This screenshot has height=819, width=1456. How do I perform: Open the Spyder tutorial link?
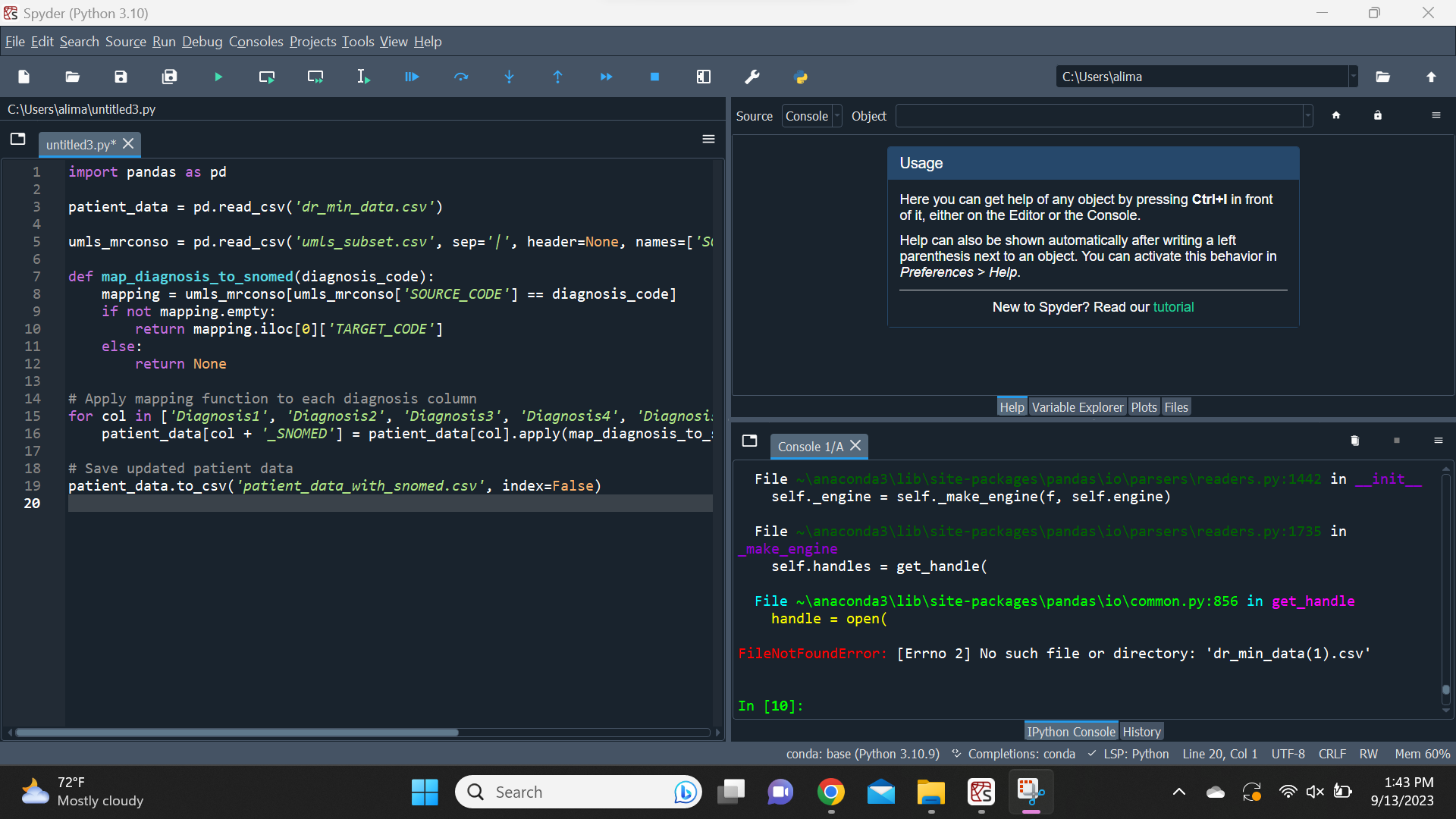coord(1173,307)
